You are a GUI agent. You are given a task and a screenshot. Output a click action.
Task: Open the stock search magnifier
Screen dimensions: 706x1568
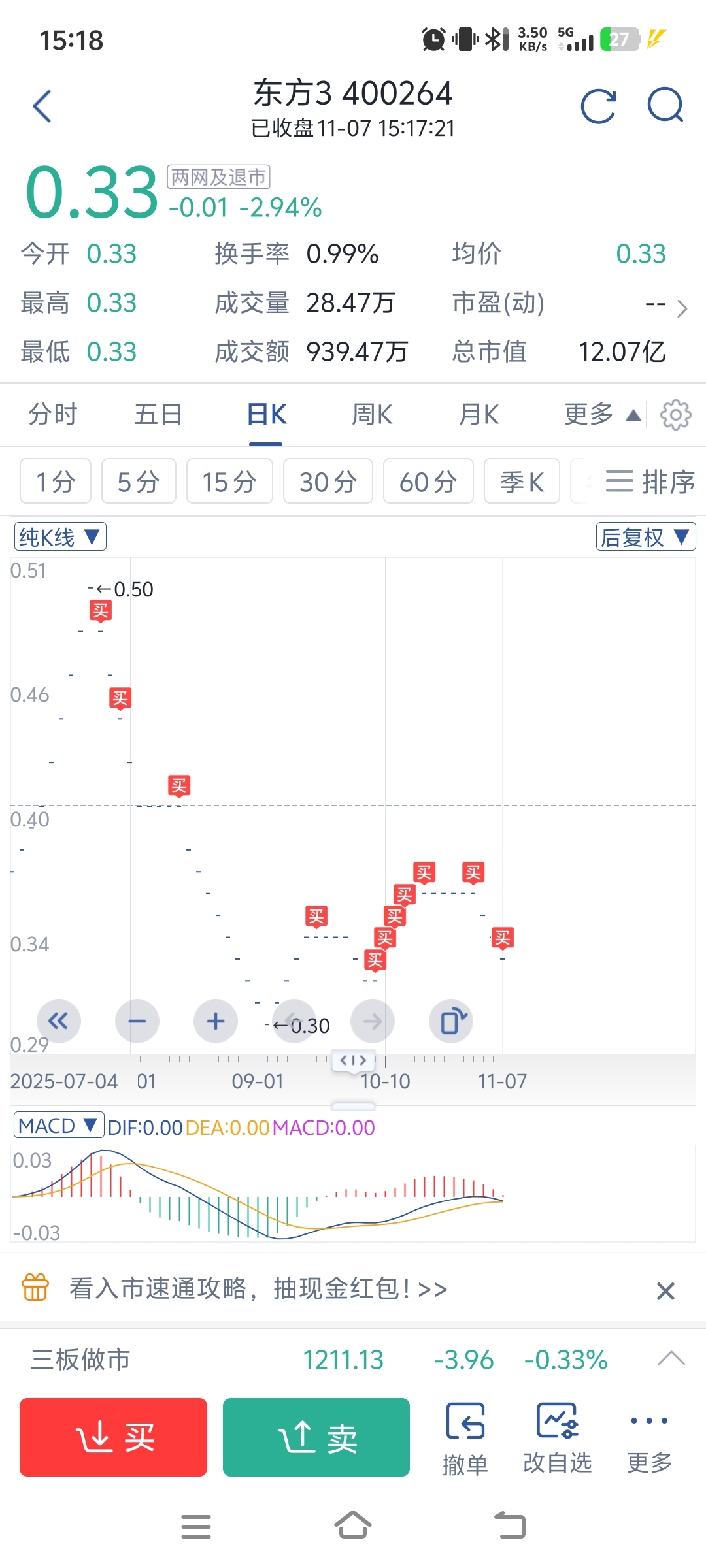pyautogui.click(x=665, y=105)
